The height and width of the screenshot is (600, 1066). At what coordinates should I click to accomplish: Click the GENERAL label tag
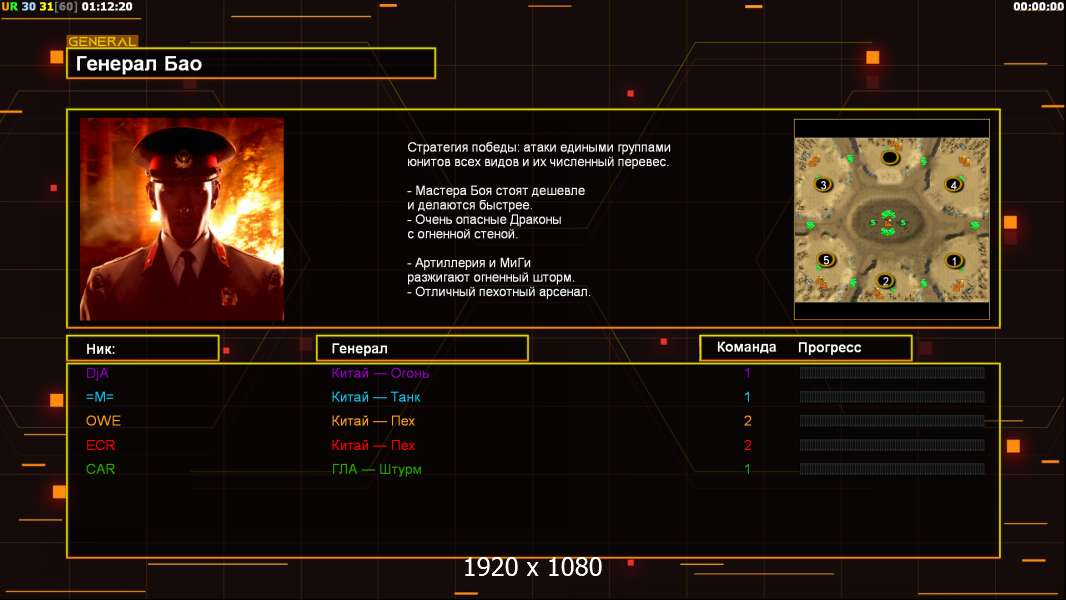tap(102, 41)
